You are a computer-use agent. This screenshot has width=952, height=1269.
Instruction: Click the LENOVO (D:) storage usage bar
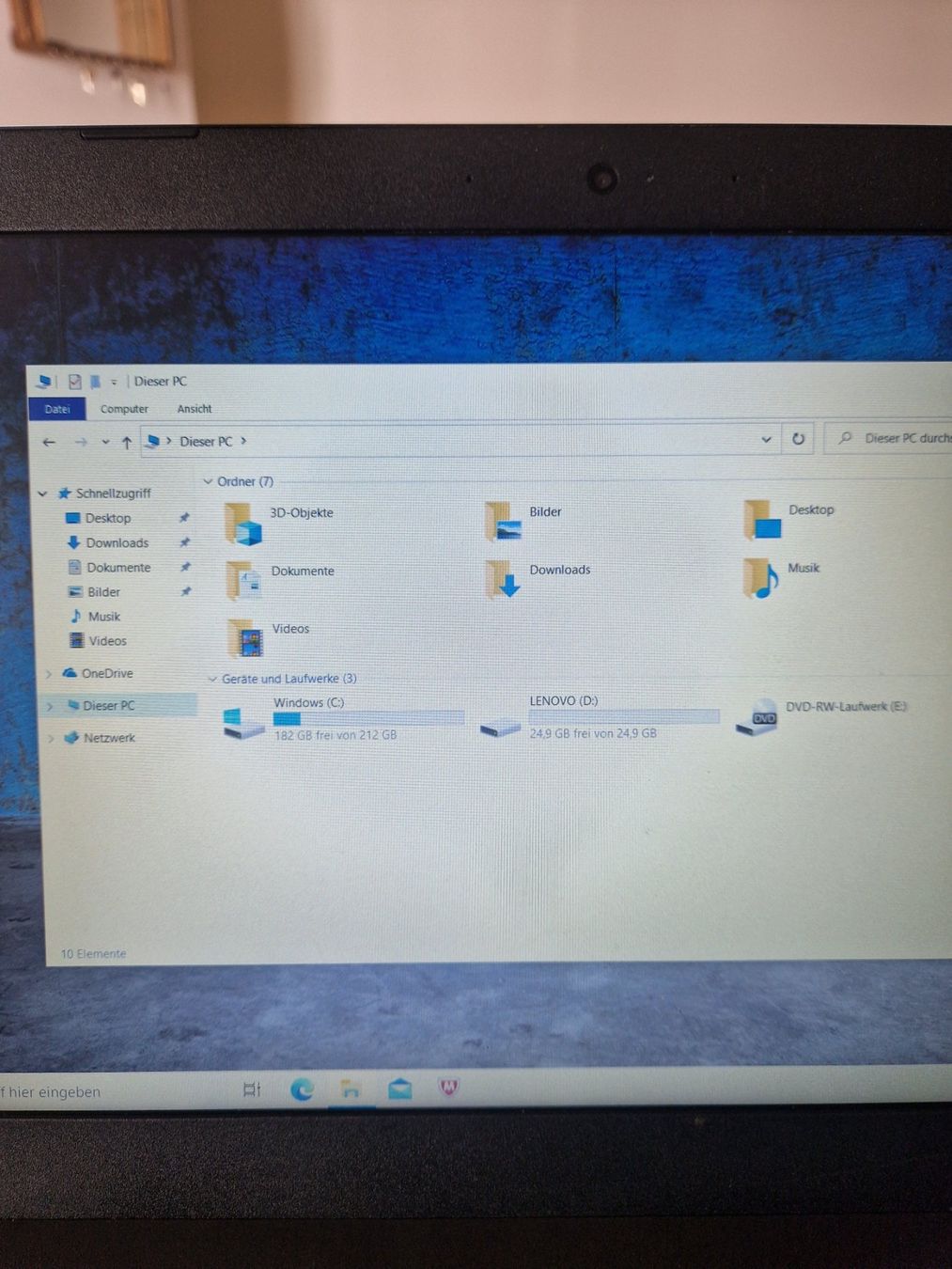coord(624,716)
